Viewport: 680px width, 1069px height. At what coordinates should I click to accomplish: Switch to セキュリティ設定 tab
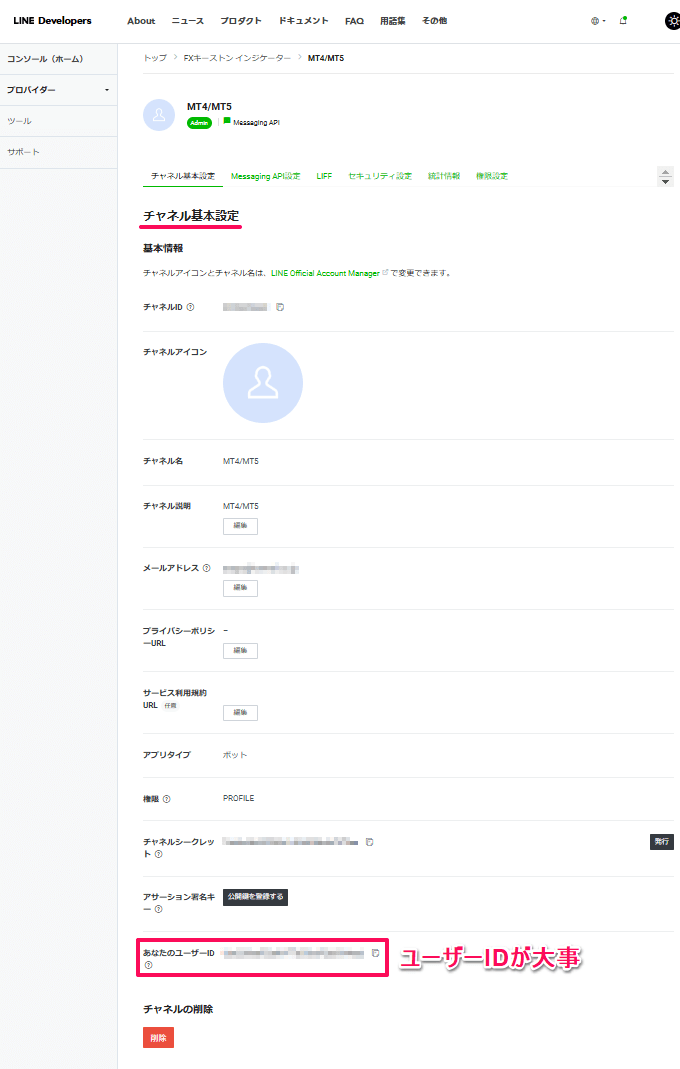380,176
